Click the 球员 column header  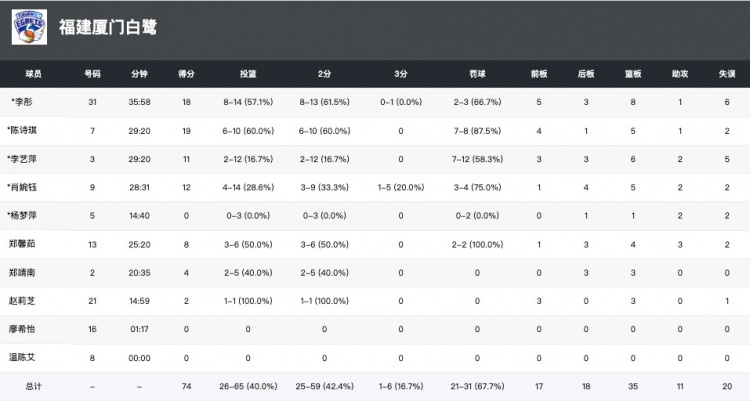coord(34,74)
